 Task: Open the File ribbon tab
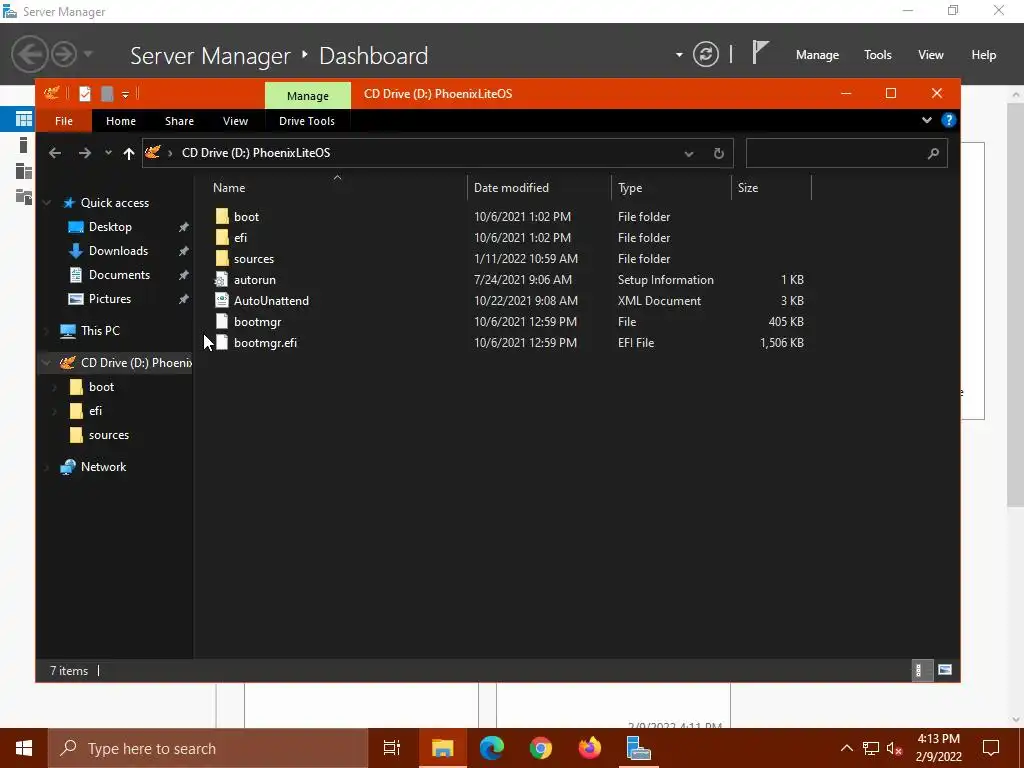click(x=63, y=121)
